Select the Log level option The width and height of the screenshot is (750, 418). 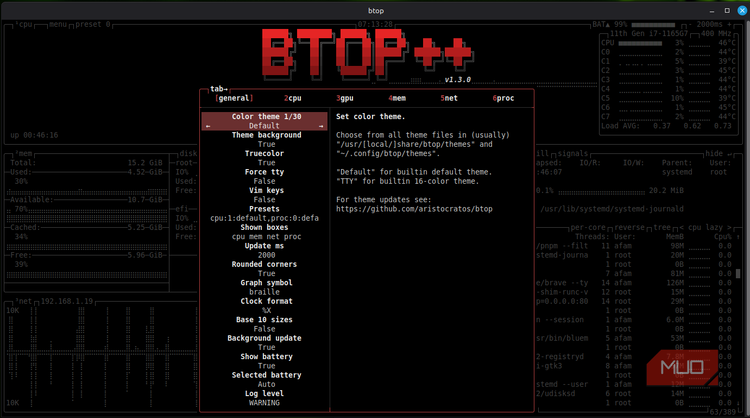(264, 393)
